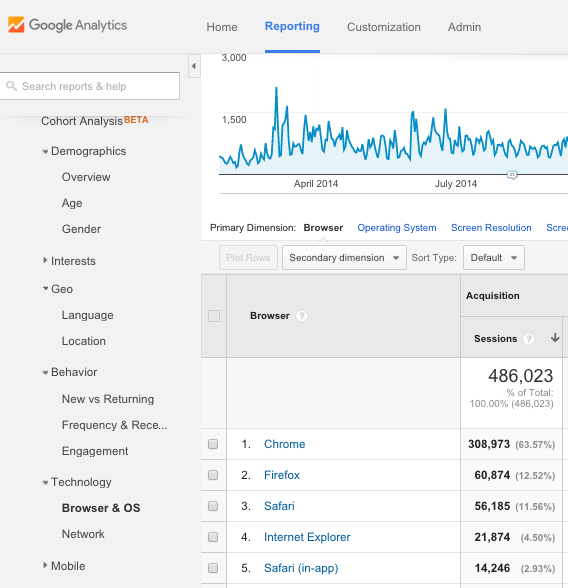This screenshot has width=568, height=588.
Task: Collapse the sidebar with arrow icon
Action: [x=194, y=66]
